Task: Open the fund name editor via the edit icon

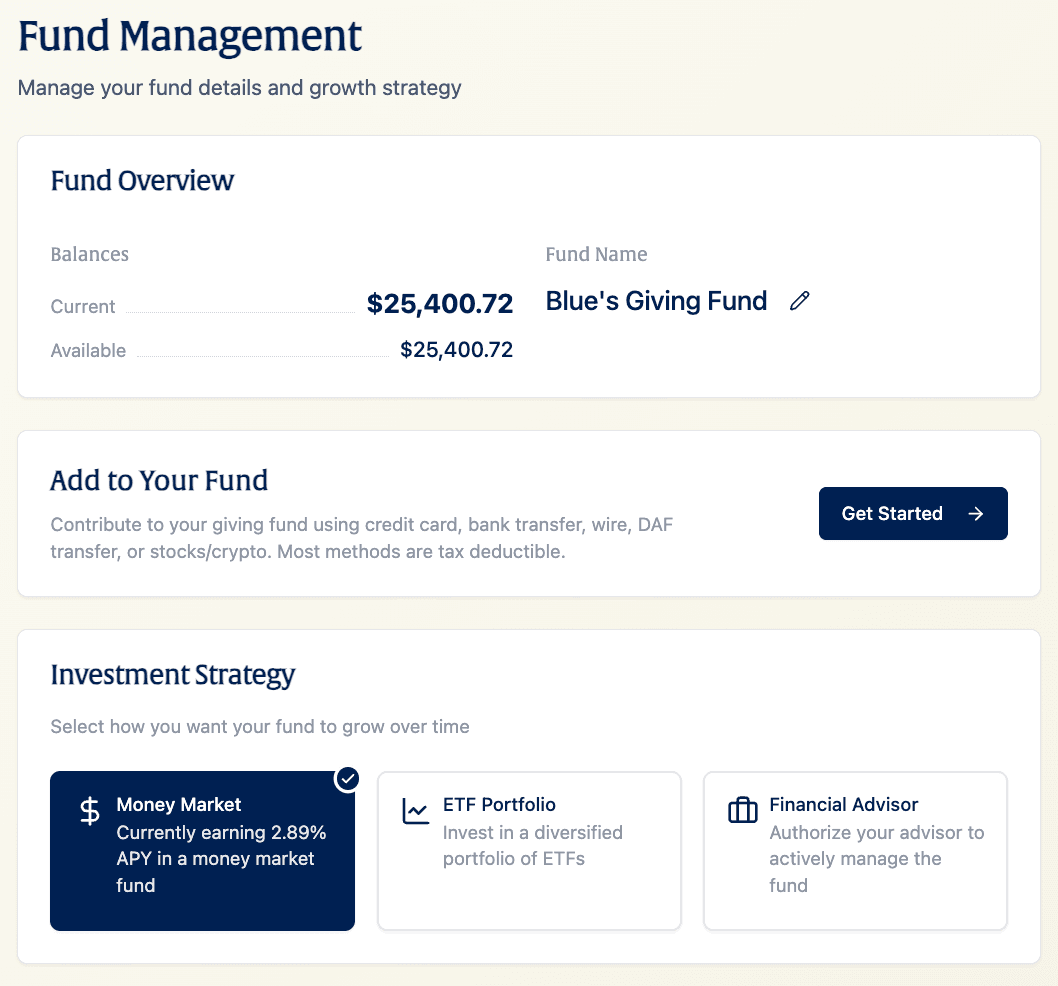Action: (x=799, y=300)
